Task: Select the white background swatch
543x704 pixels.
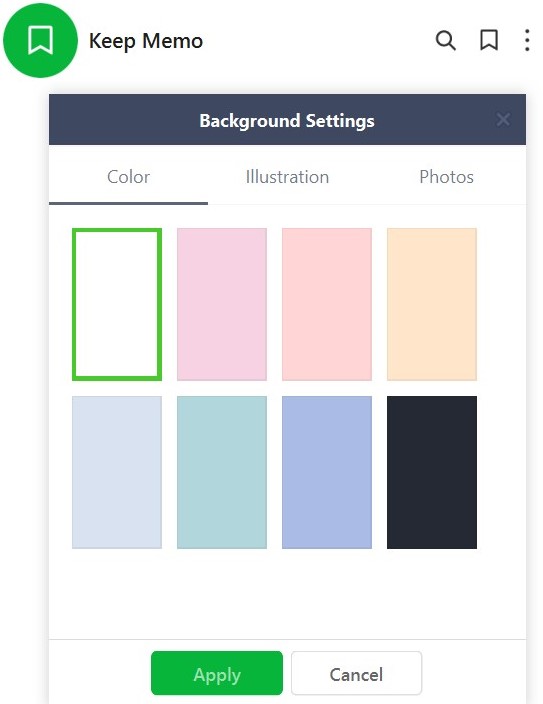Action: (x=117, y=304)
